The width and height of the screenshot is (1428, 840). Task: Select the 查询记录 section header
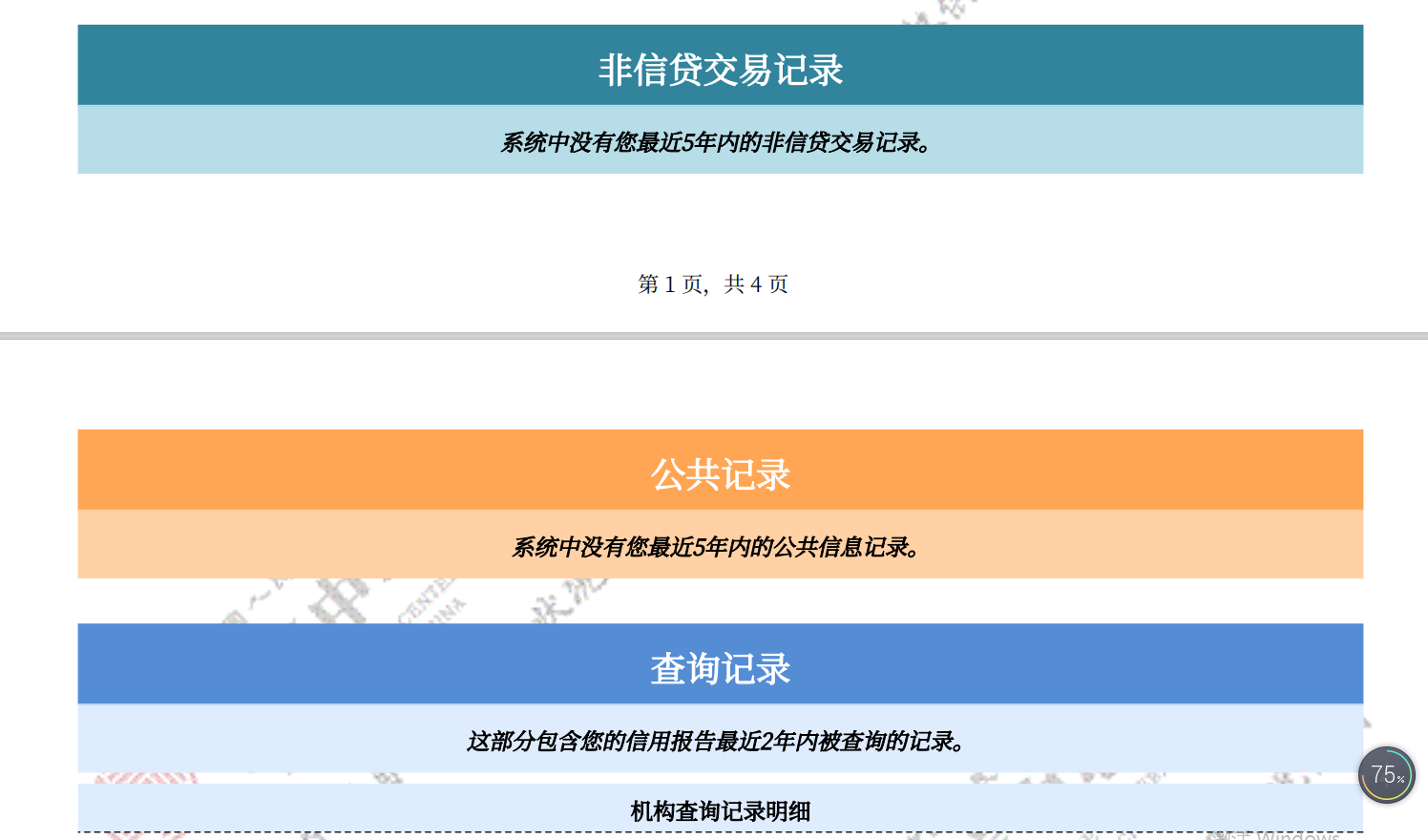[721, 664]
